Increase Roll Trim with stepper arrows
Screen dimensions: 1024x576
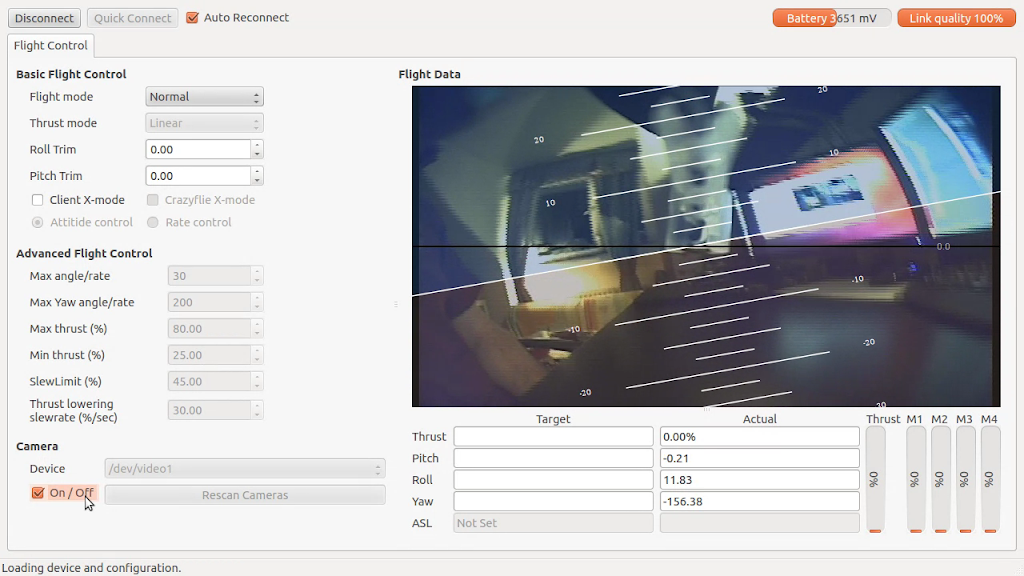pos(257,145)
